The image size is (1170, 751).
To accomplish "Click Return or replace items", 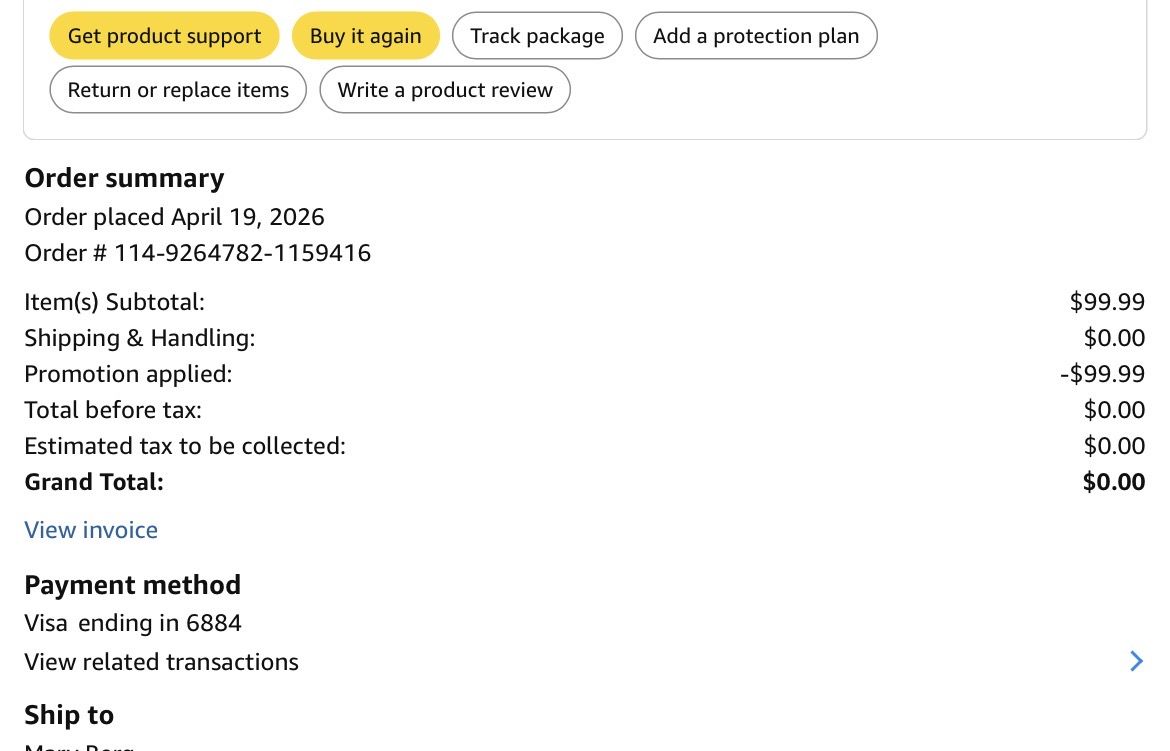I will [x=178, y=90].
